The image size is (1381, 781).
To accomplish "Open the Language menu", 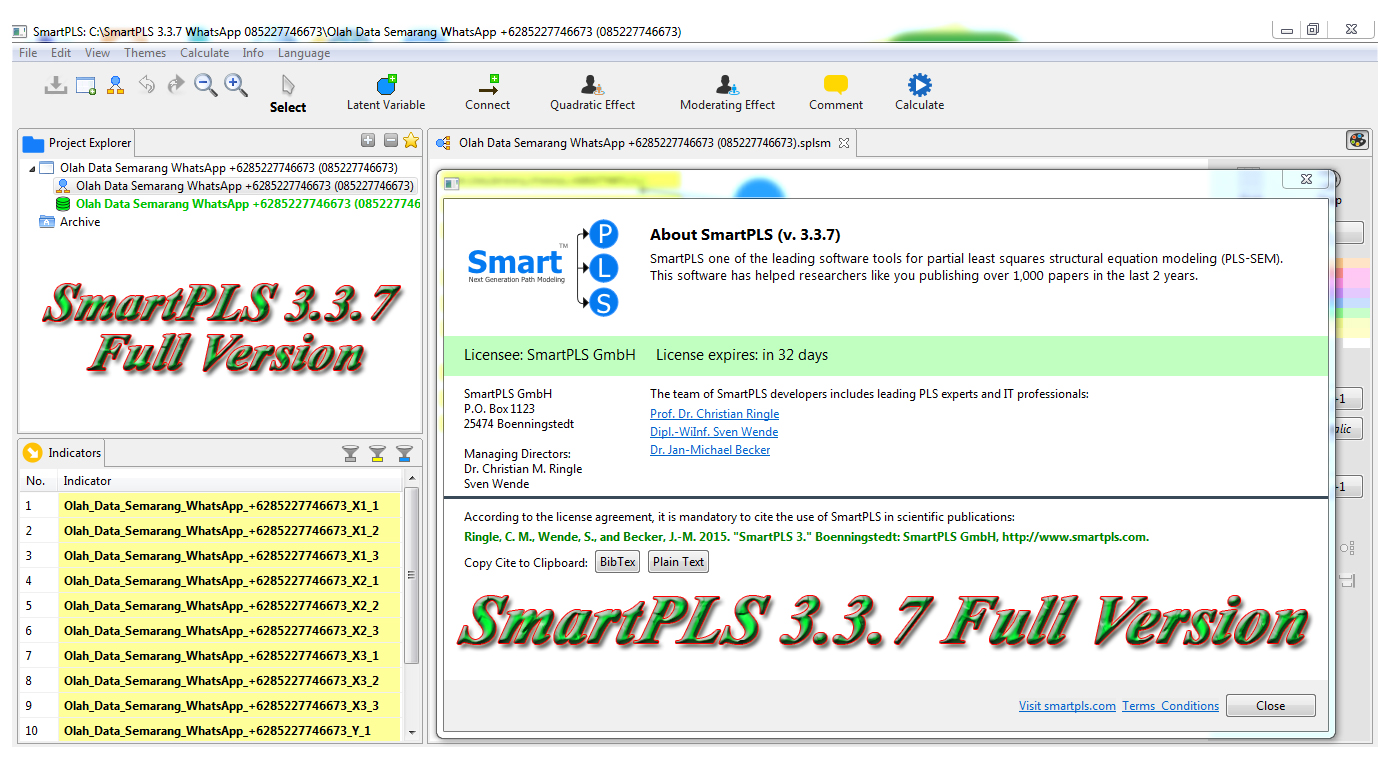I will click(304, 53).
